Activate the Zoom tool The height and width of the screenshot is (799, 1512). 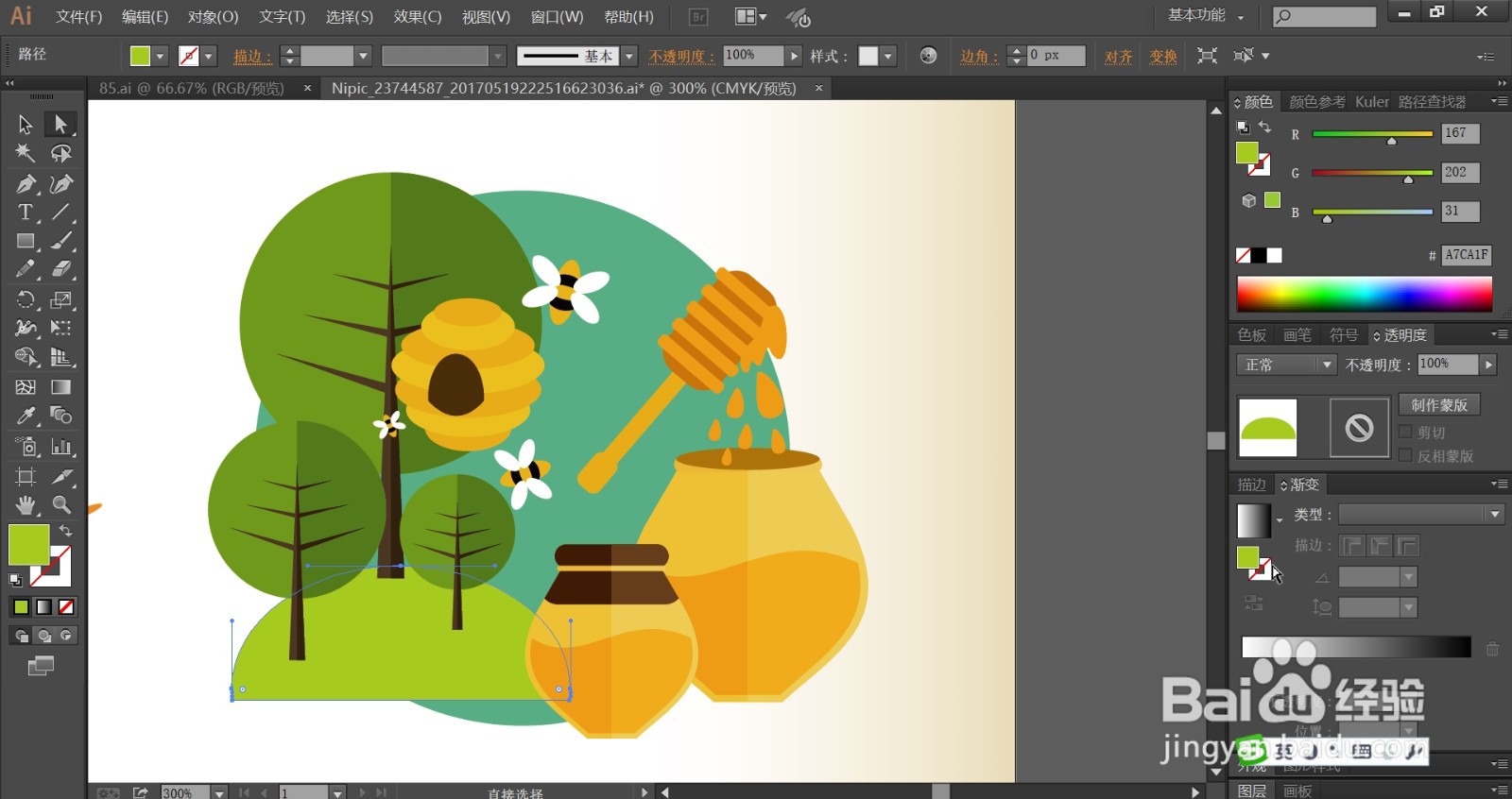61,504
